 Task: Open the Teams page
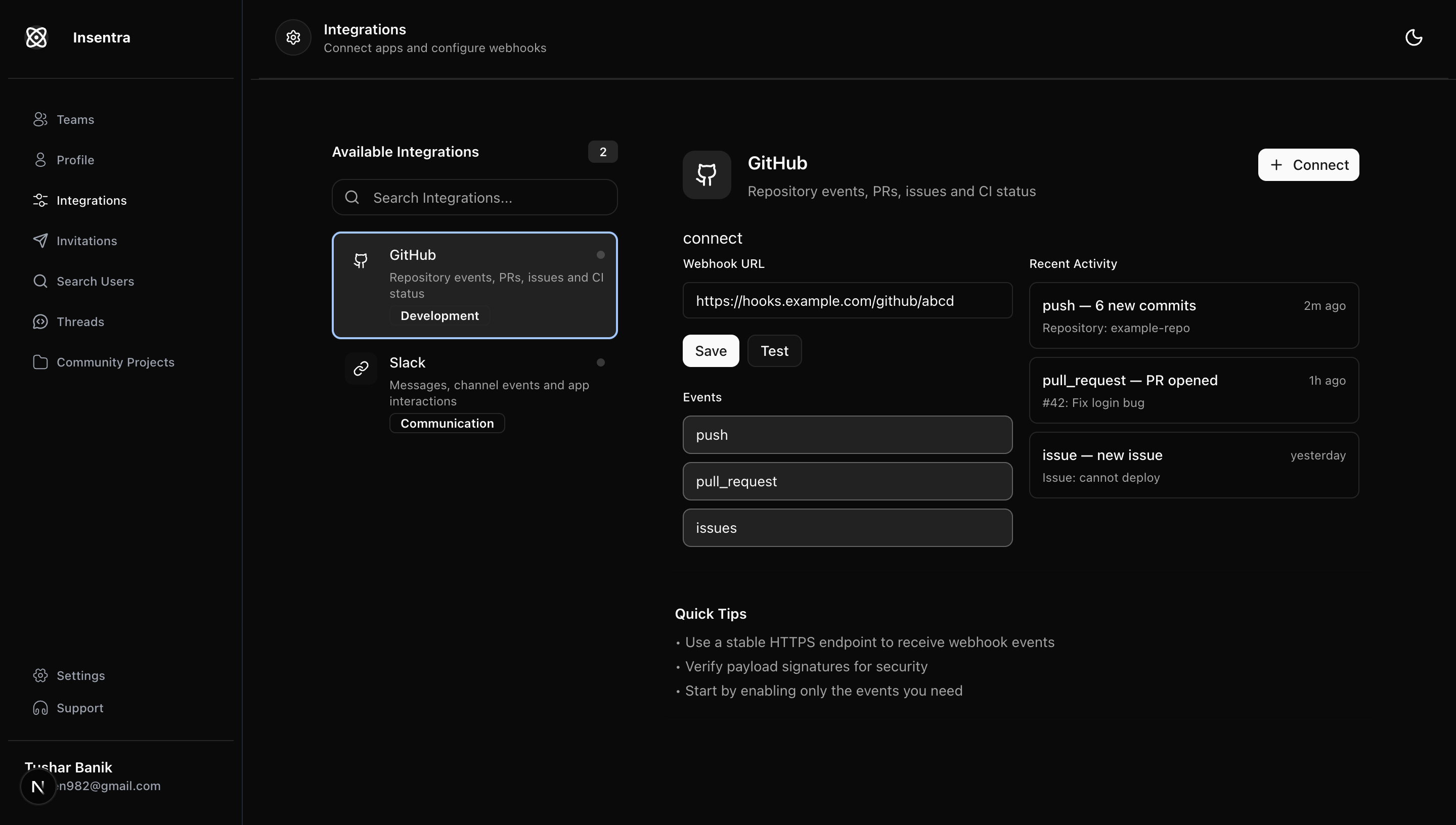(75, 120)
